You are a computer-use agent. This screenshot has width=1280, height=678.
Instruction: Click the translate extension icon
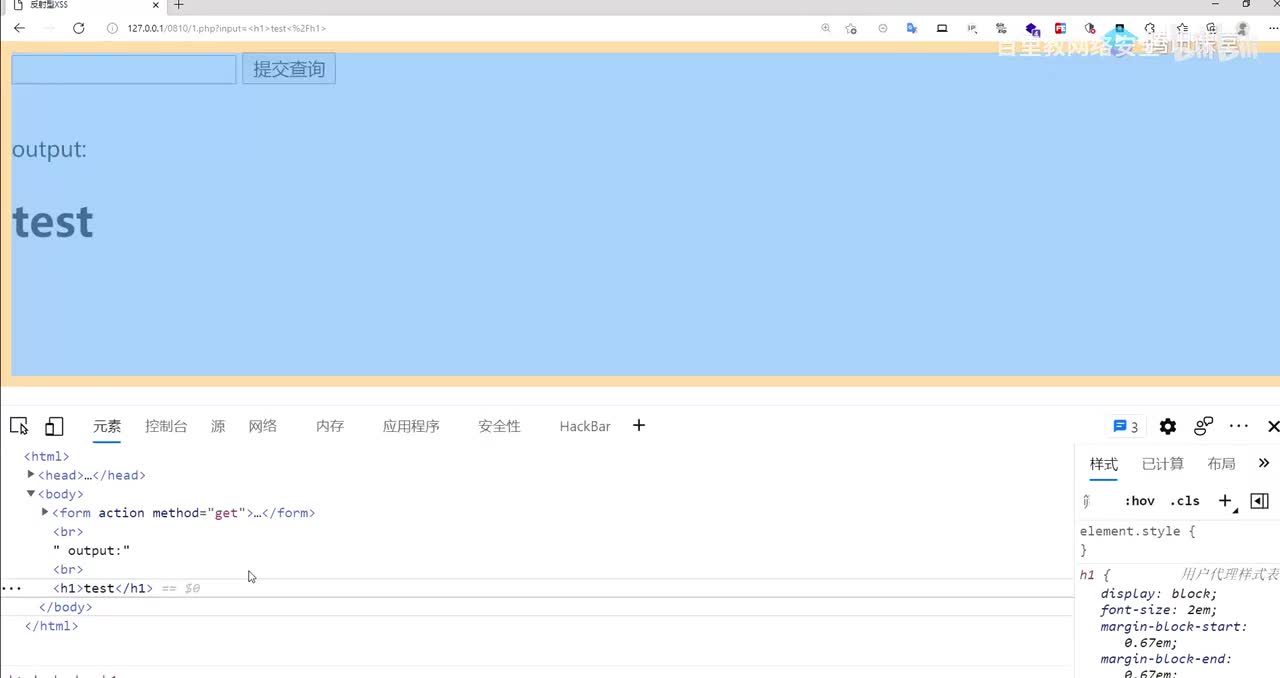pyautogui.click(x=911, y=28)
